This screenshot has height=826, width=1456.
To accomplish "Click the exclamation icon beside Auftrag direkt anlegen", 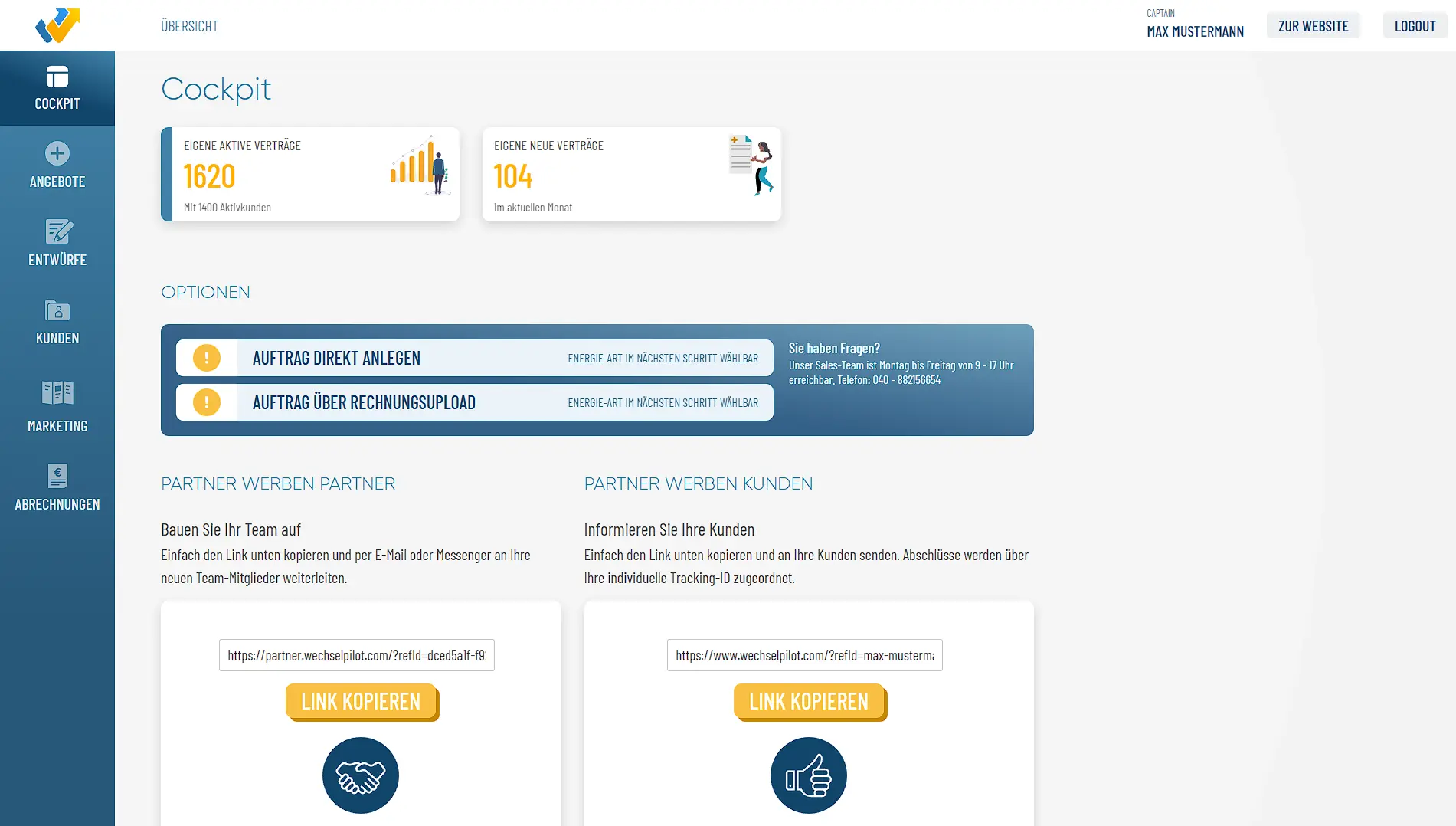I will tap(207, 358).
